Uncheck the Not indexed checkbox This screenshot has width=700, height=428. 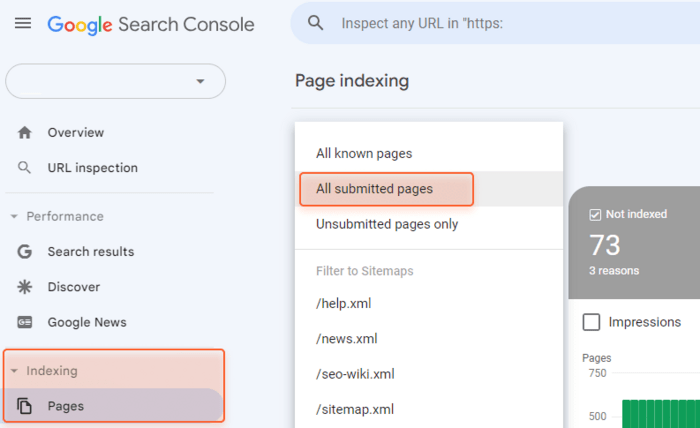(595, 215)
